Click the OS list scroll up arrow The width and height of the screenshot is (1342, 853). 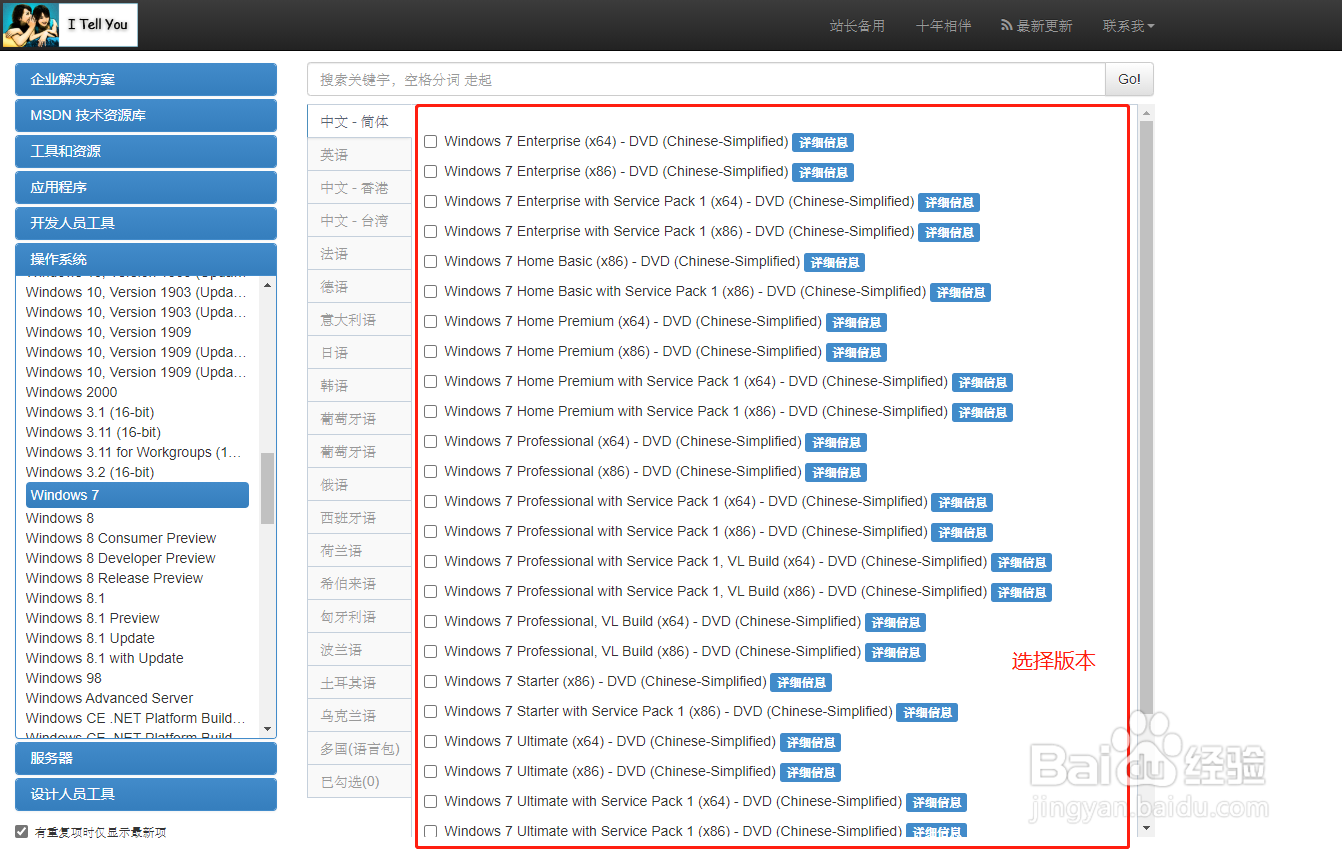coord(267,285)
